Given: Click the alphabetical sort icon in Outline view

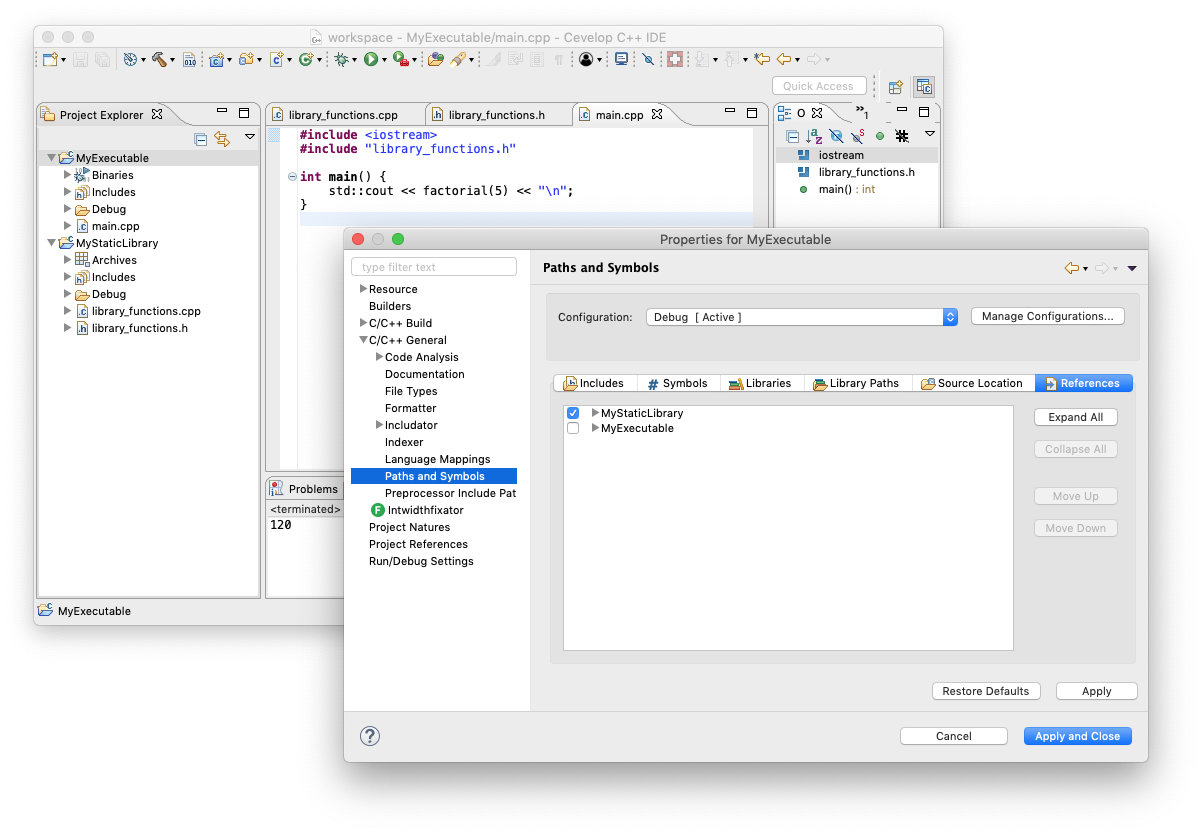Looking at the screenshot, I should tap(814, 136).
